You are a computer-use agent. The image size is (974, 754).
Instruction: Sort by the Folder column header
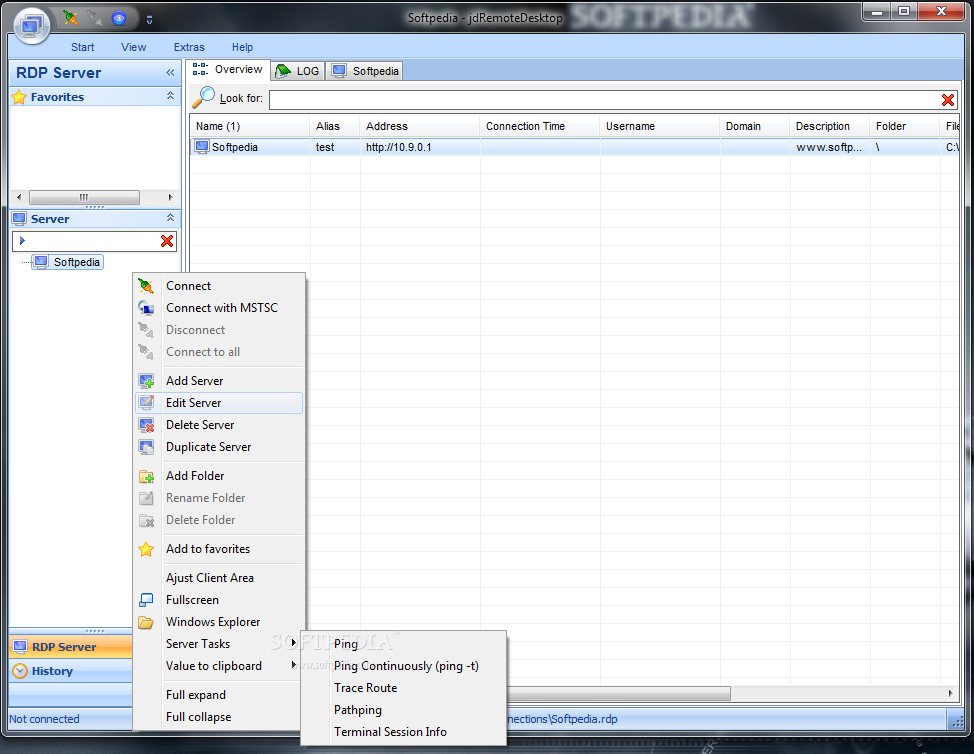(905, 126)
